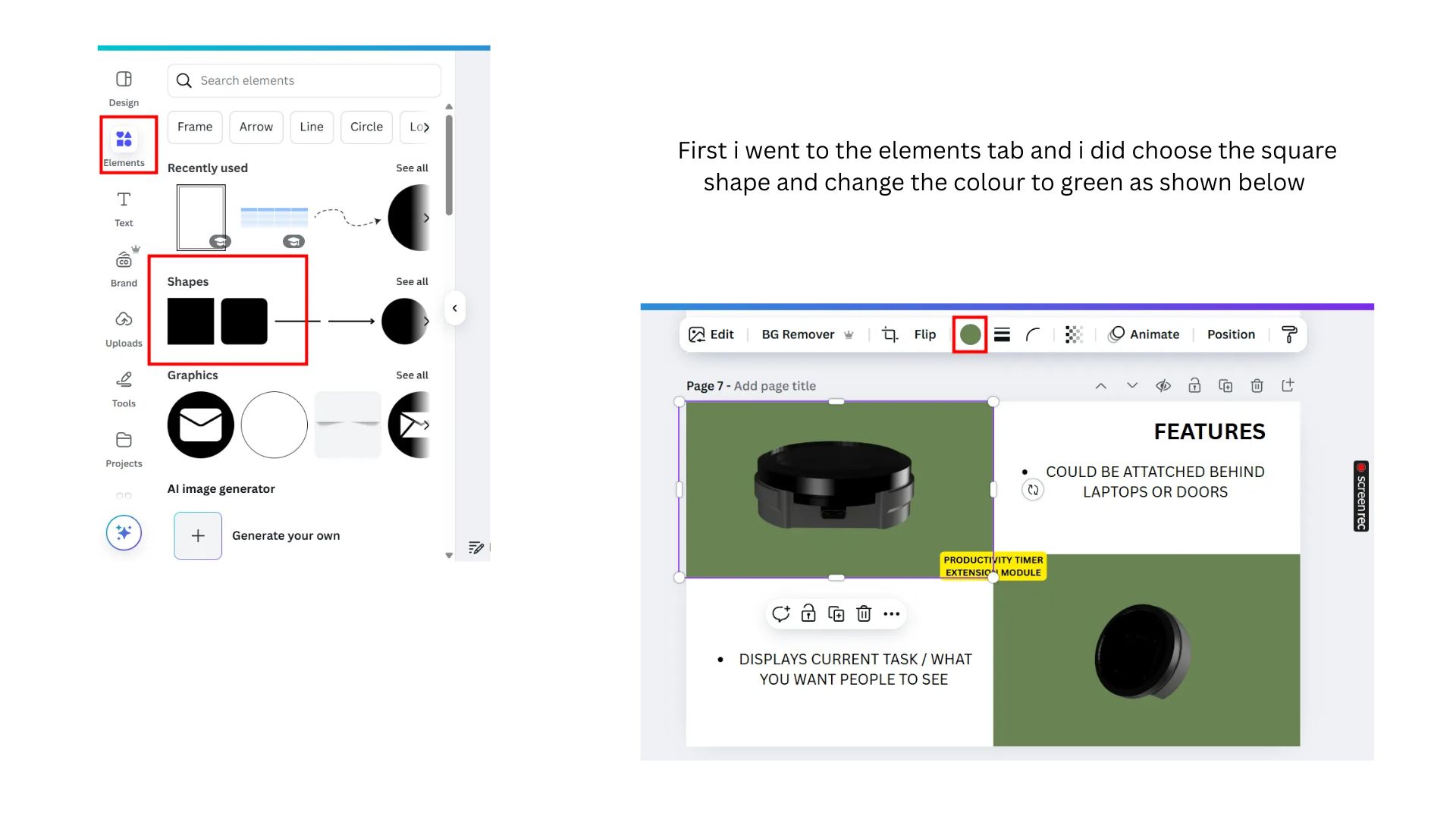Viewport: 1456px width, 819px height.
Task: Click Edit in the image toolbar
Action: pyautogui.click(x=711, y=334)
